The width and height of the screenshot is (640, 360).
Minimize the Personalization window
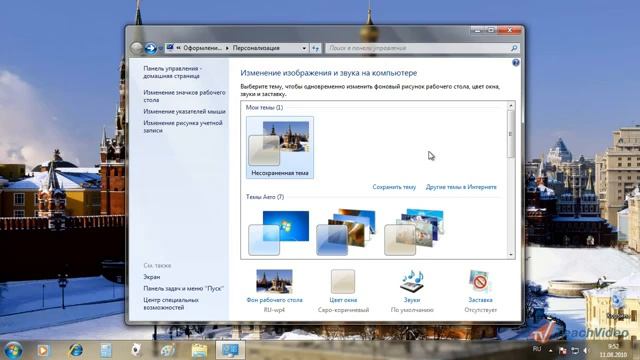[x=477, y=30]
